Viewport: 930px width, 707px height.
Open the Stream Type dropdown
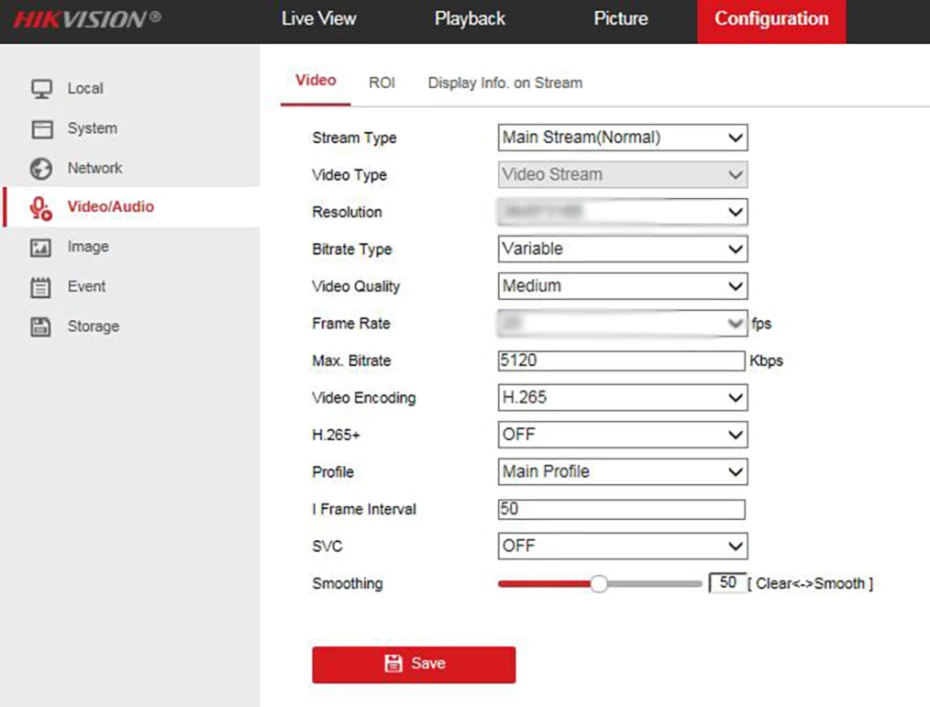click(623, 138)
